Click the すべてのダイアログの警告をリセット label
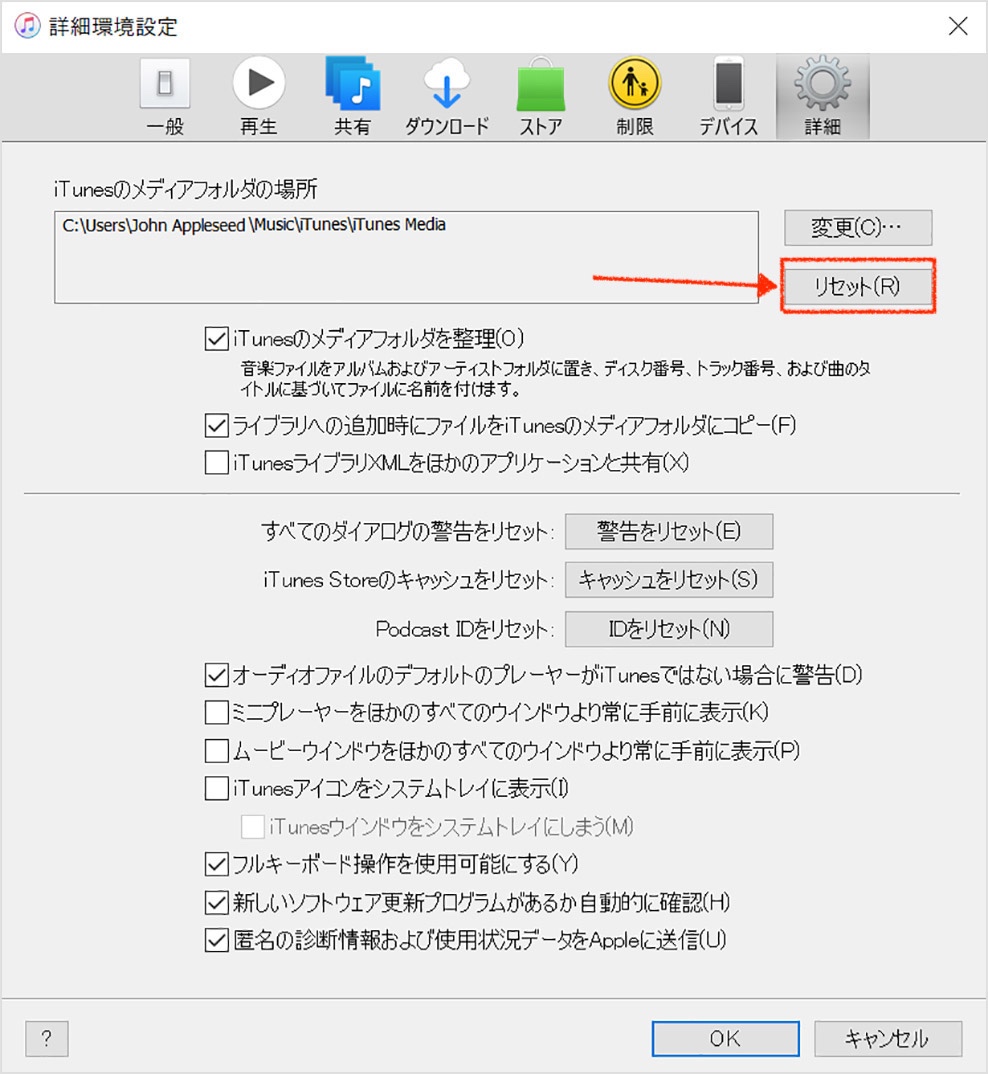The image size is (988, 1074). click(x=407, y=532)
